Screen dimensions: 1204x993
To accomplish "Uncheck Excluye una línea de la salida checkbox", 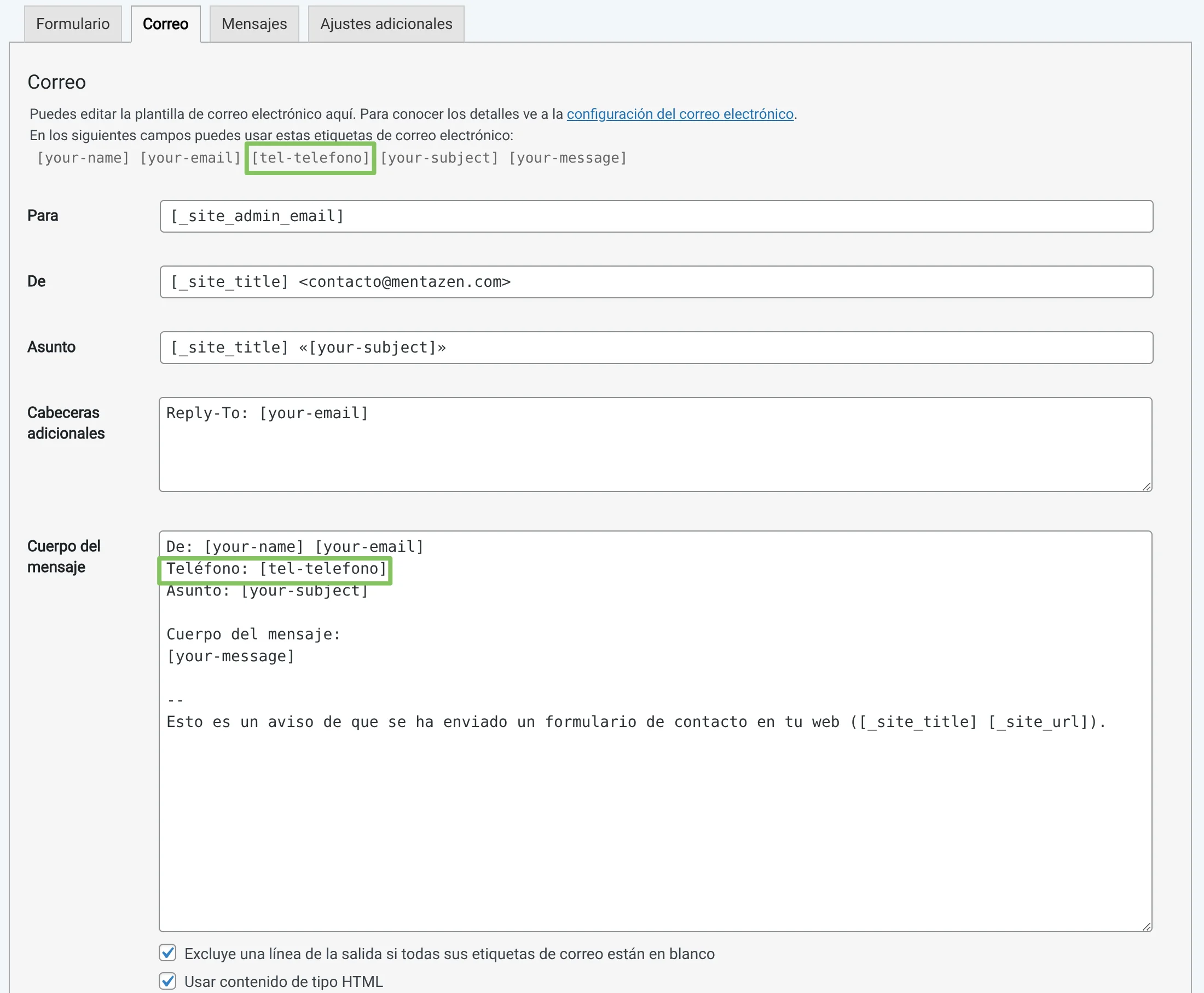I will click(167, 953).
